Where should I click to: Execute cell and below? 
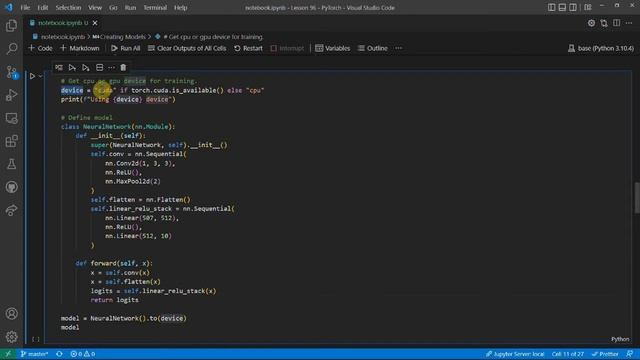(x=86, y=67)
